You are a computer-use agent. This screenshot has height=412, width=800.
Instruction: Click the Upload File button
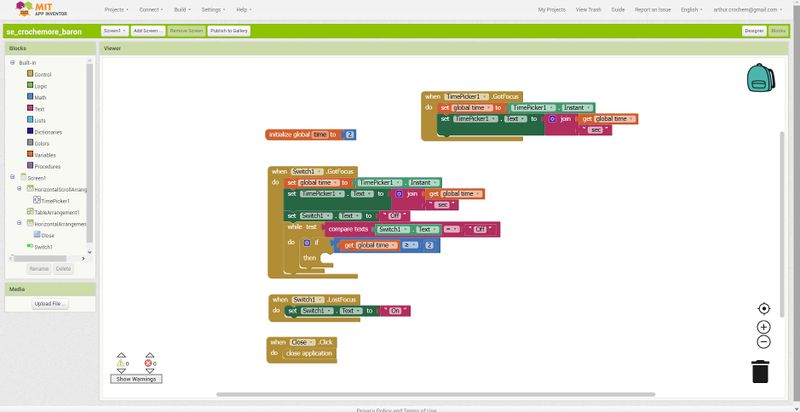coord(50,303)
